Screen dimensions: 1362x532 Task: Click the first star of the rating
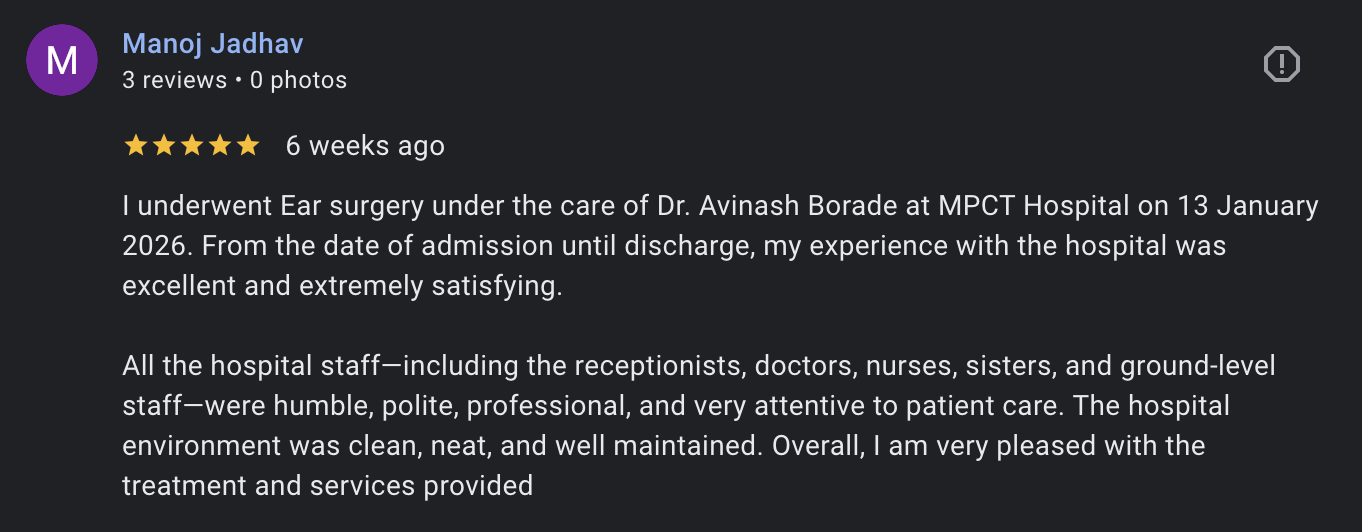point(135,146)
